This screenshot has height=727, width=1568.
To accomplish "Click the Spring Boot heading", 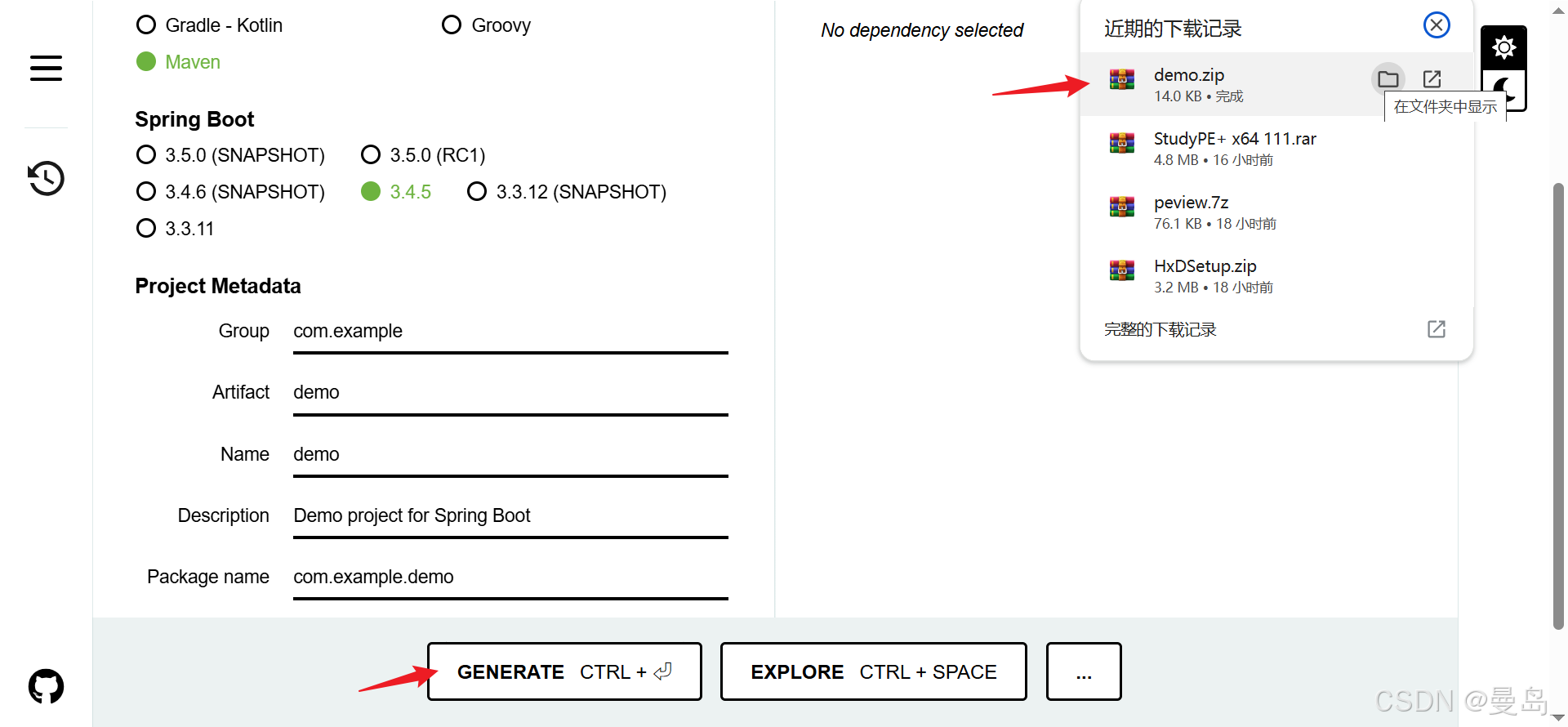I will tap(194, 119).
